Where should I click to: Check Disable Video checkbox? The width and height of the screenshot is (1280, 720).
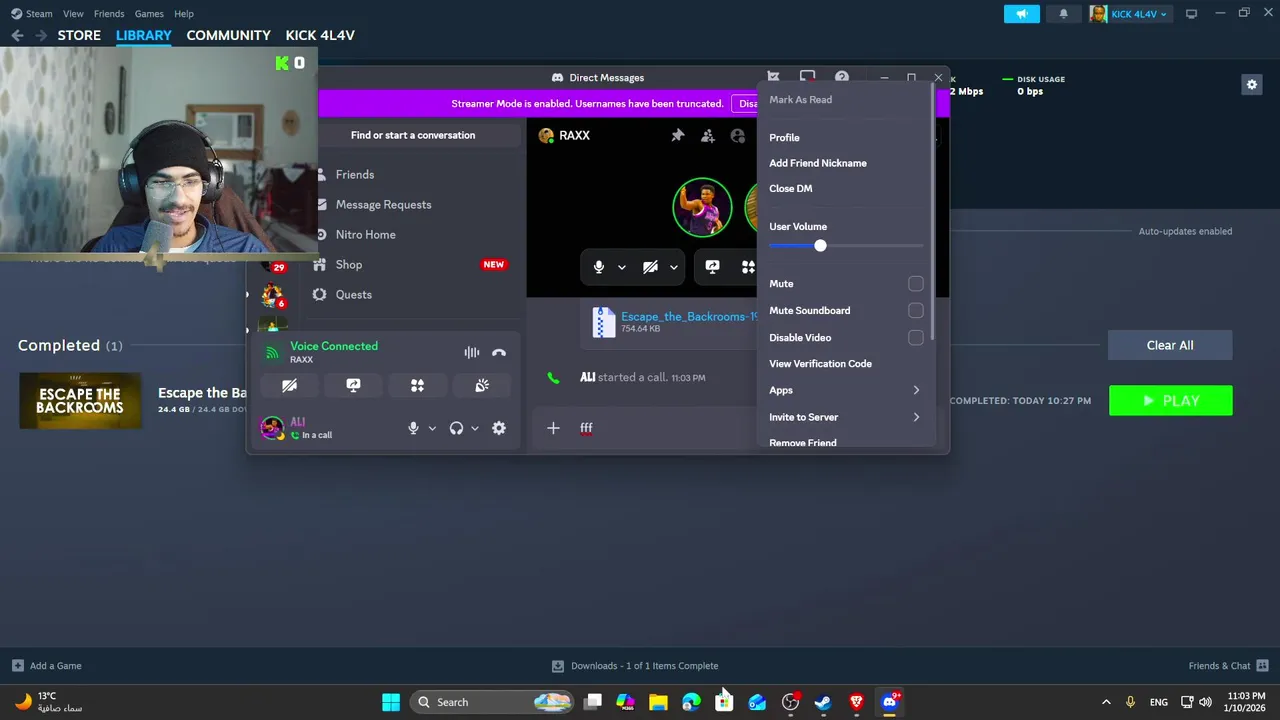pos(915,338)
